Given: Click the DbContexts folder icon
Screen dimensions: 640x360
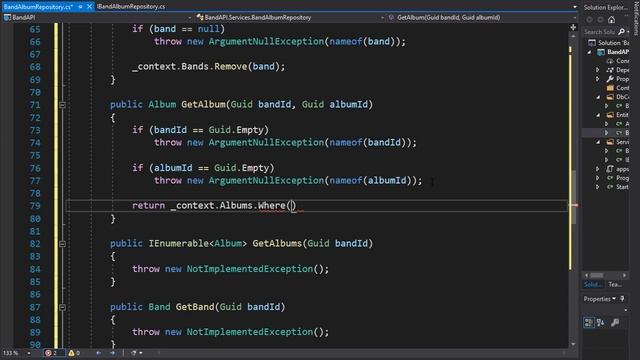Looking at the screenshot, I should [x=610, y=97].
